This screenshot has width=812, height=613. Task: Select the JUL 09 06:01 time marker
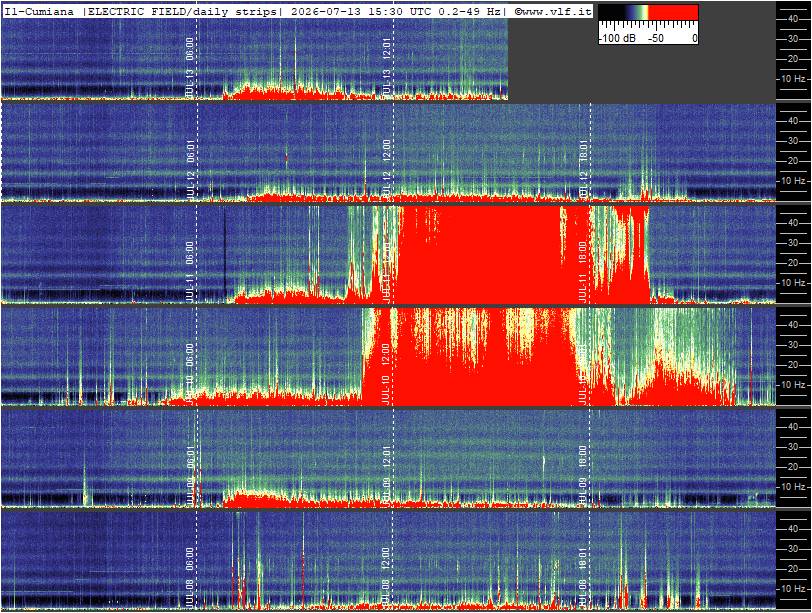pos(189,475)
